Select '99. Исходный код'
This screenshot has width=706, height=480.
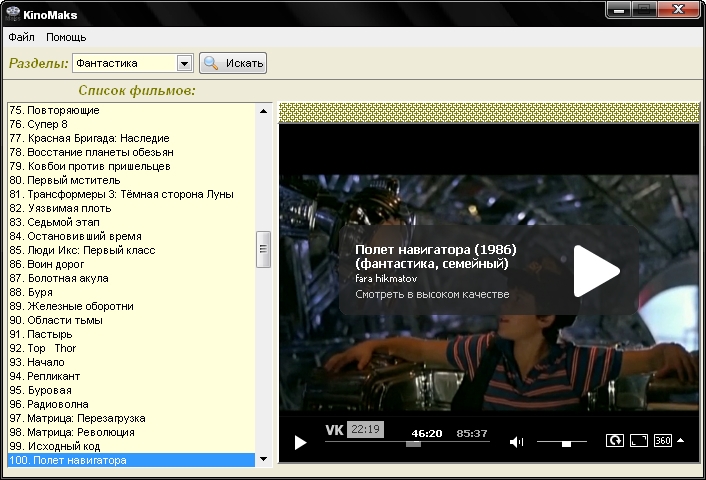[131, 446]
